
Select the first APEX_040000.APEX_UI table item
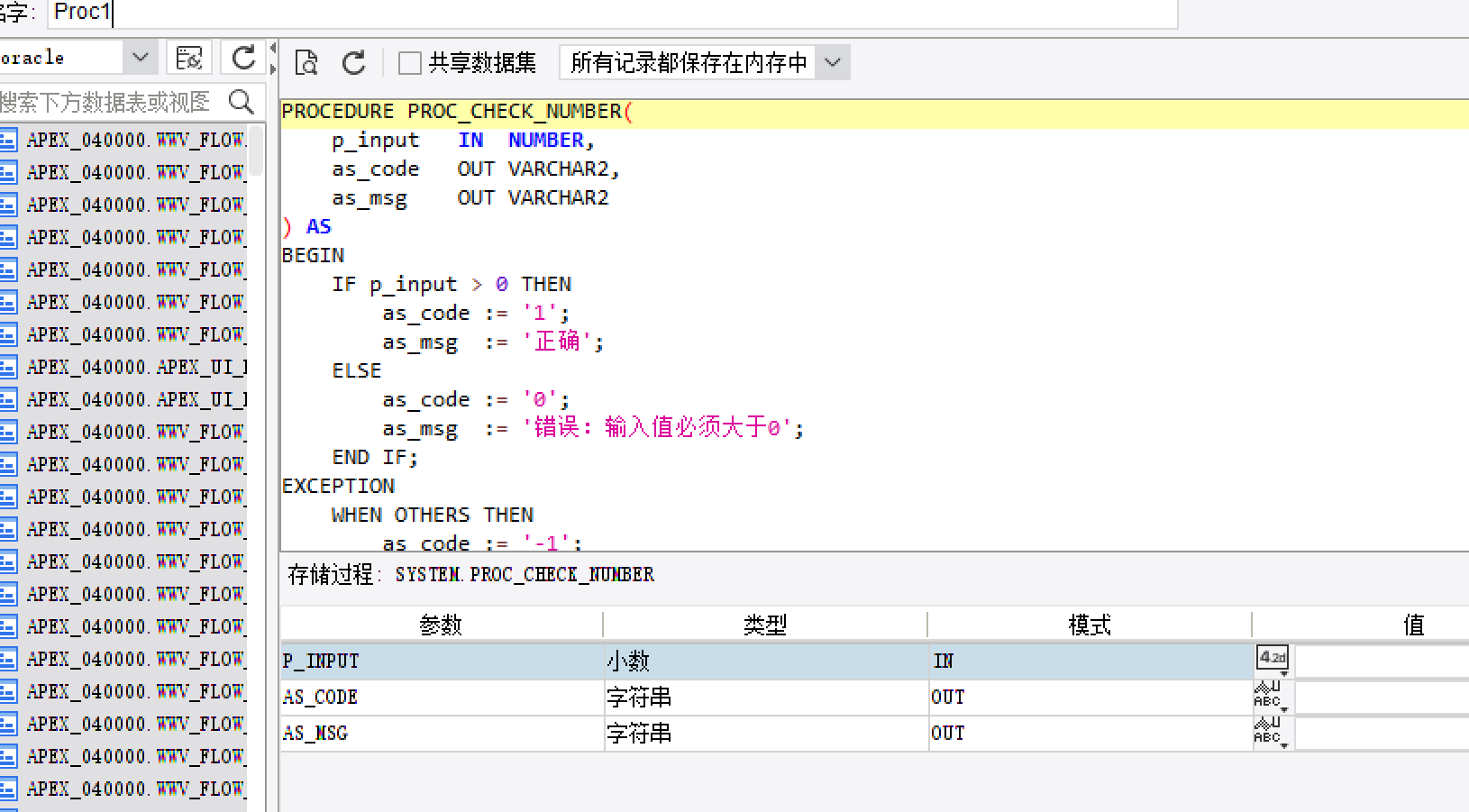tap(135, 367)
